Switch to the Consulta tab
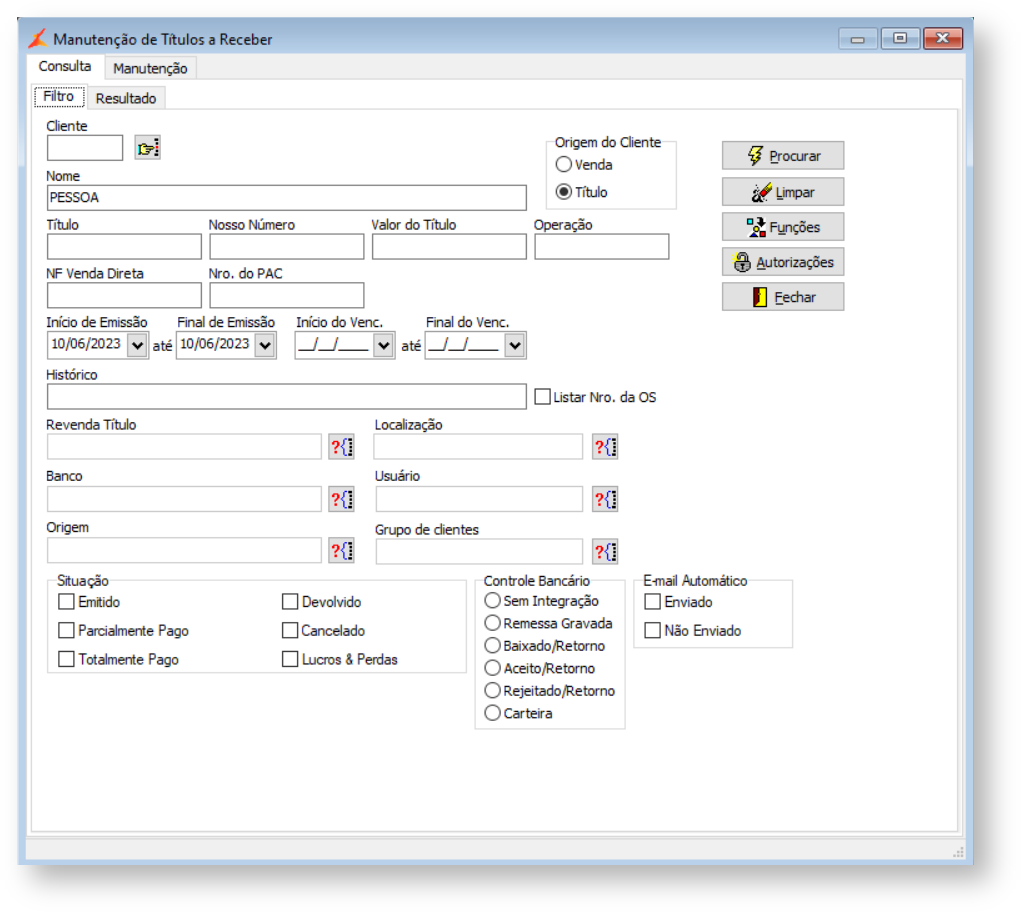The image size is (1022, 913). (x=65, y=66)
